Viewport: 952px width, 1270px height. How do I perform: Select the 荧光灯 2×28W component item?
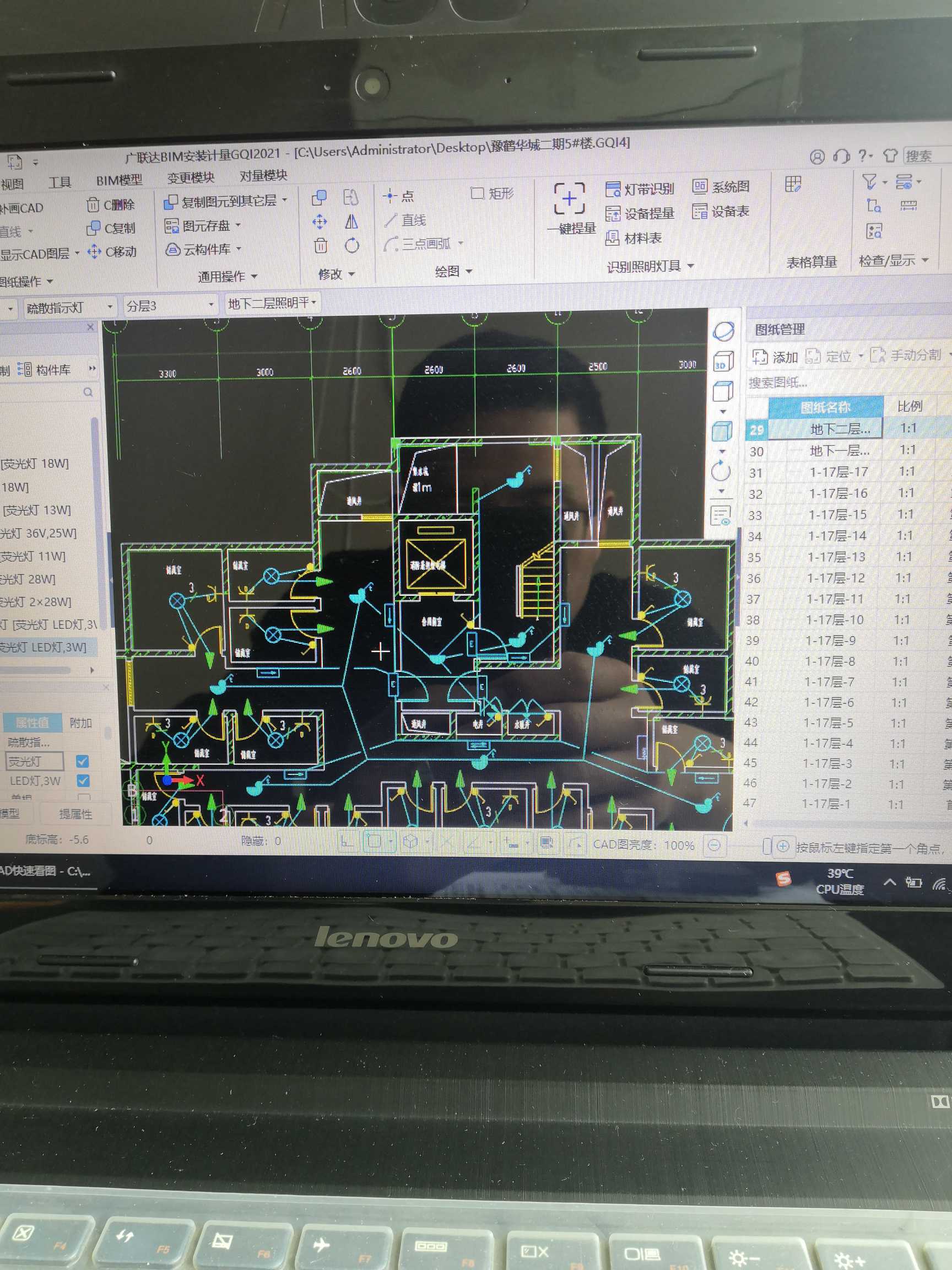click(36, 602)
